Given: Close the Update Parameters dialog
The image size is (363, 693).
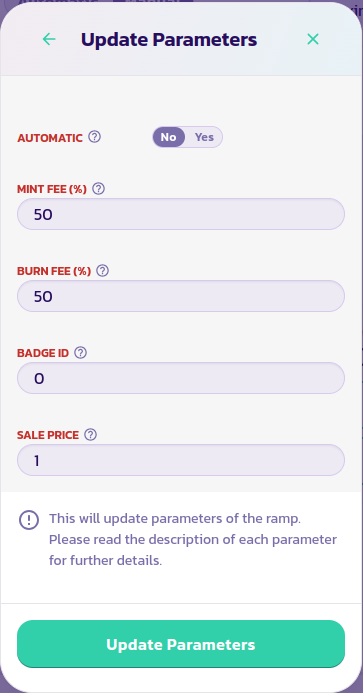Looking at the screenshot, I should (x=313, y=39).
